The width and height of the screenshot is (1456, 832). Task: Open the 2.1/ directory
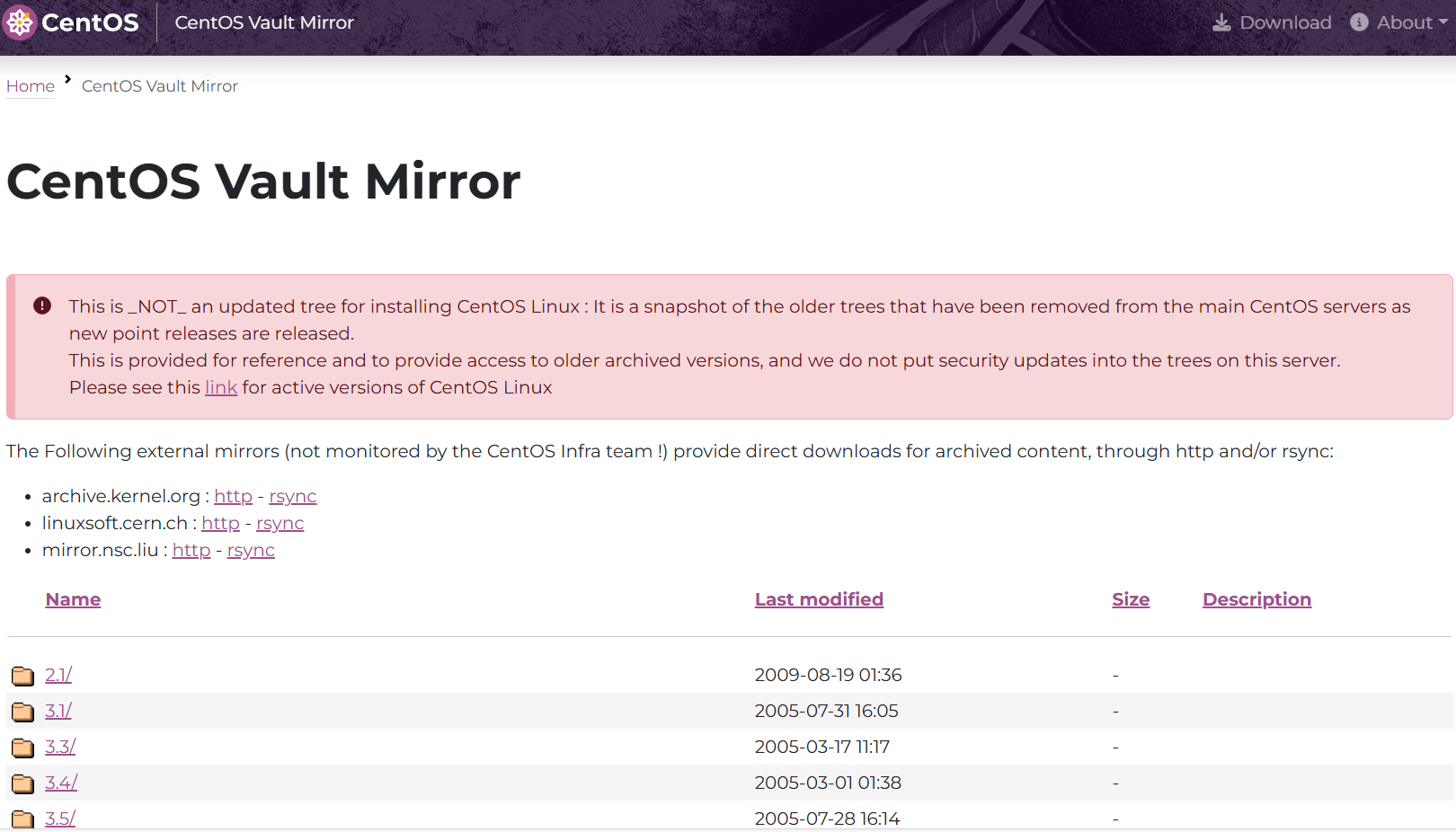click(x=58, y=675)
